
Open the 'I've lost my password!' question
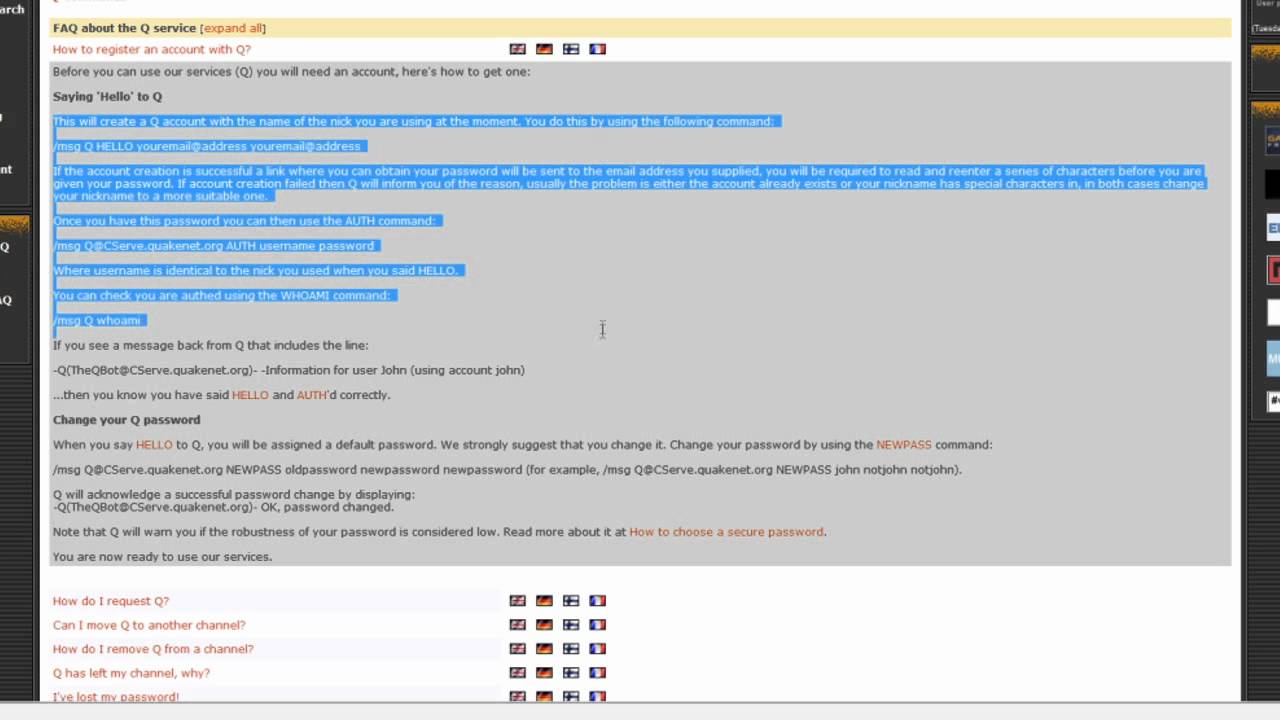[x=116, y=697]
